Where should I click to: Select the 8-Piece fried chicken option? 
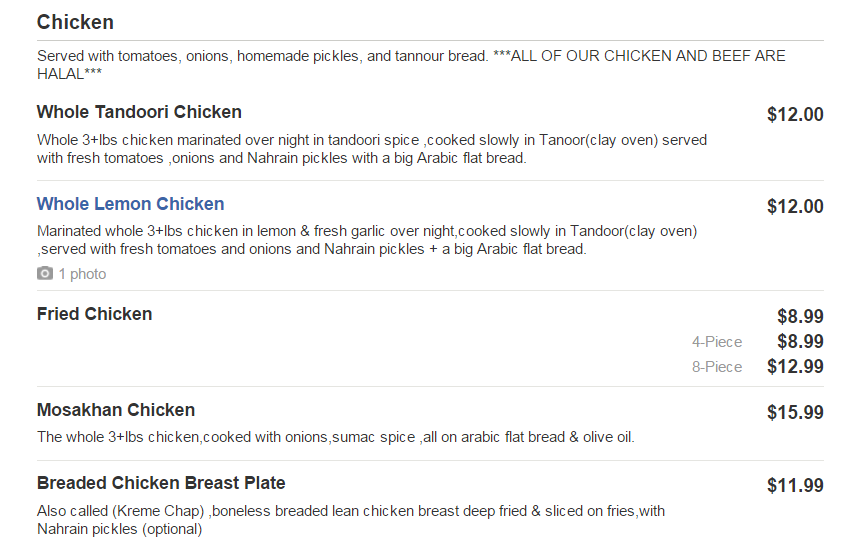point(717,367)
